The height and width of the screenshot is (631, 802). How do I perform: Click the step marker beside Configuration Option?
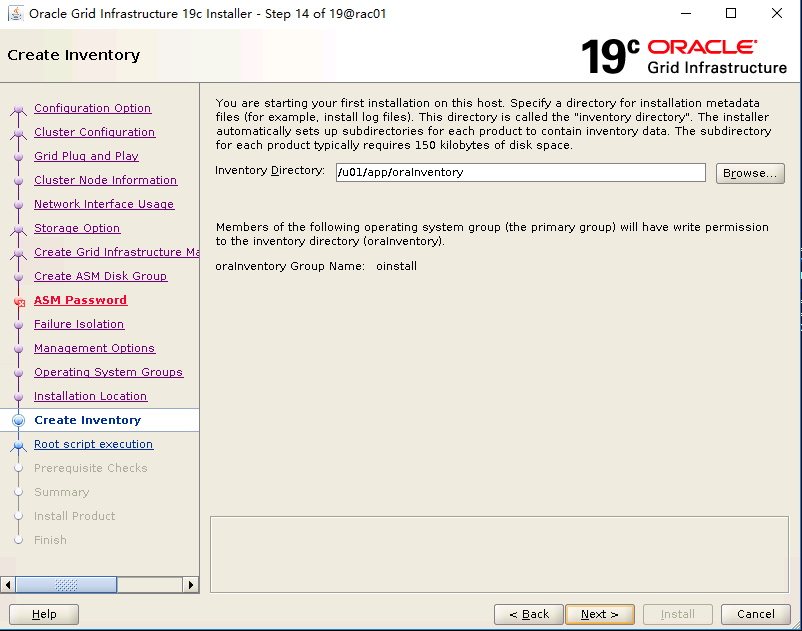click(x=18, y=109)
